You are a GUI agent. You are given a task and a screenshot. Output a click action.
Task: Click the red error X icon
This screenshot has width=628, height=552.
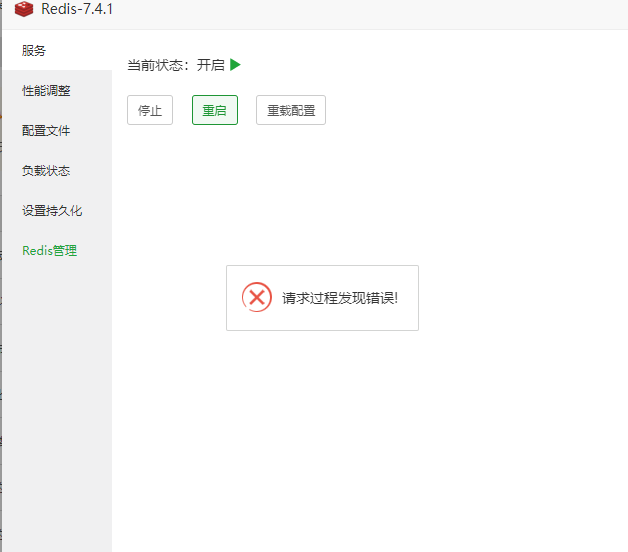click(257, 297)
